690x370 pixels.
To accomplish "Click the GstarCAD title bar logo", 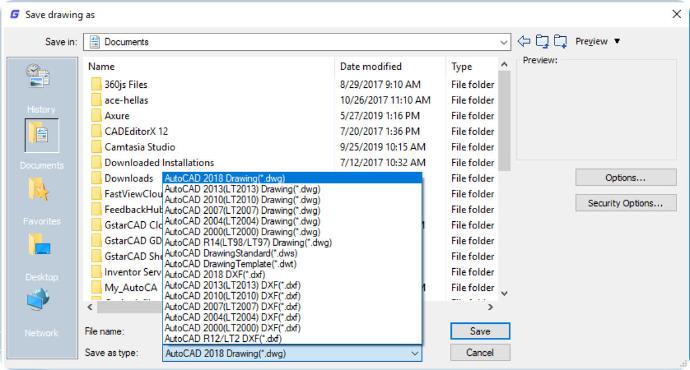I will (x=15, y=15).
